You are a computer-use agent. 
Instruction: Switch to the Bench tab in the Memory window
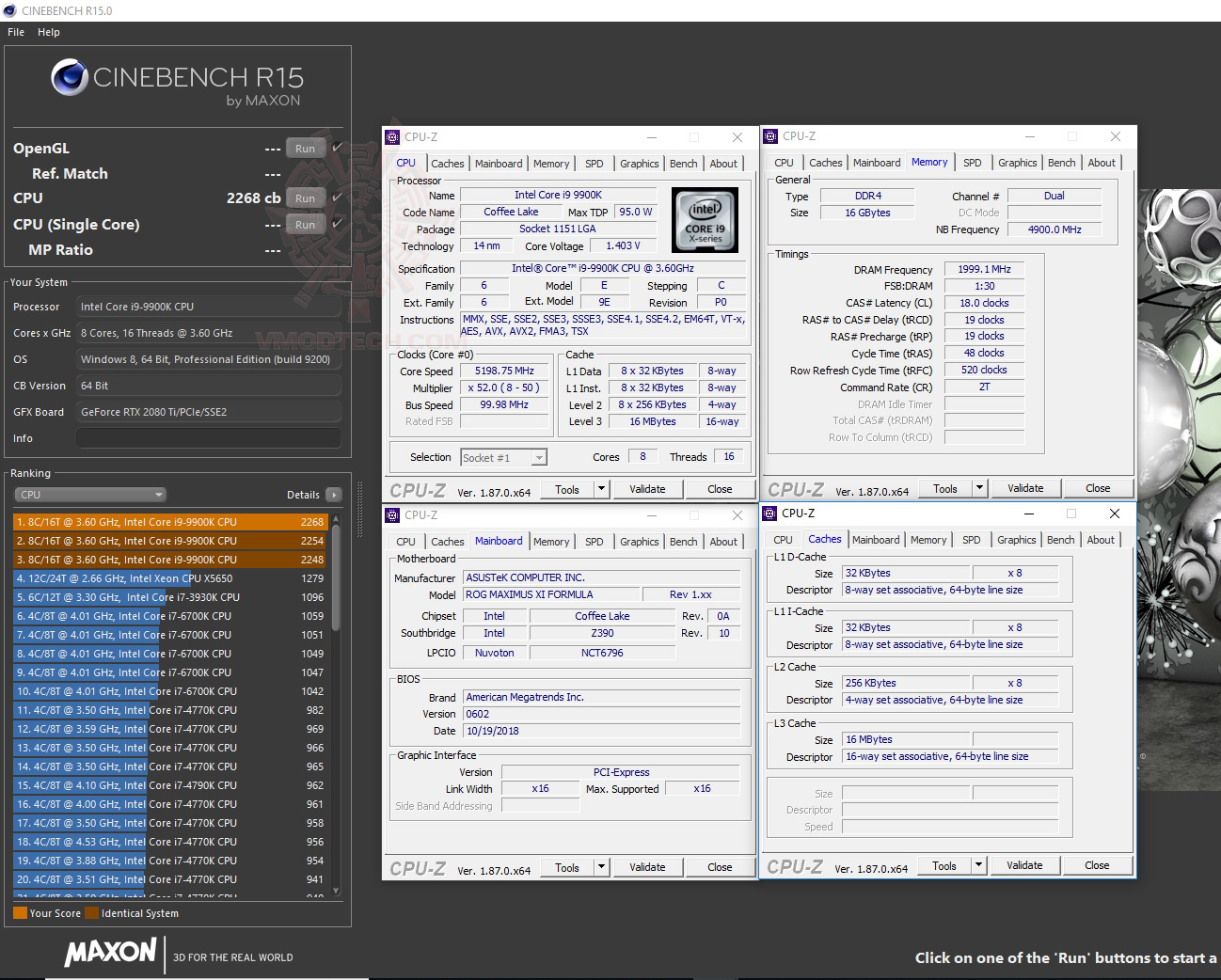click(x=1061, y=162)
